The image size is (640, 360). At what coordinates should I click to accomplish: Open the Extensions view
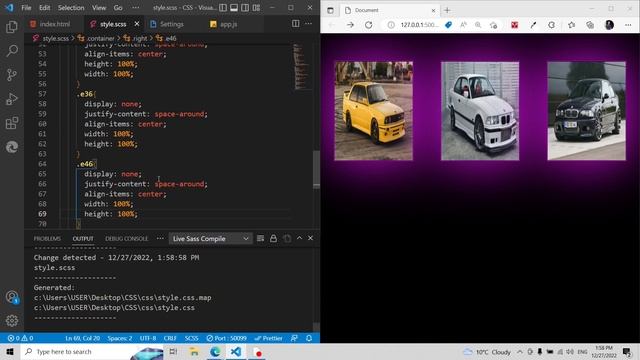[12, 123]
